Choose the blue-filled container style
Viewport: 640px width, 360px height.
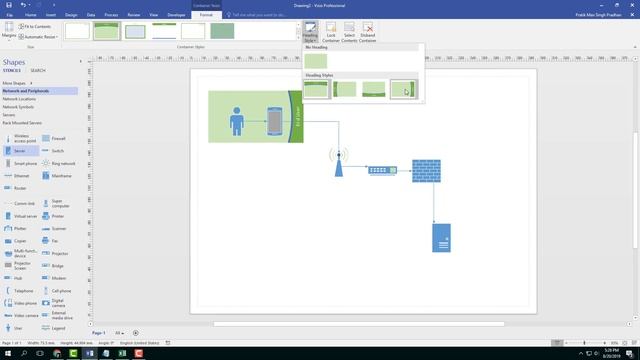pos(135,31)
